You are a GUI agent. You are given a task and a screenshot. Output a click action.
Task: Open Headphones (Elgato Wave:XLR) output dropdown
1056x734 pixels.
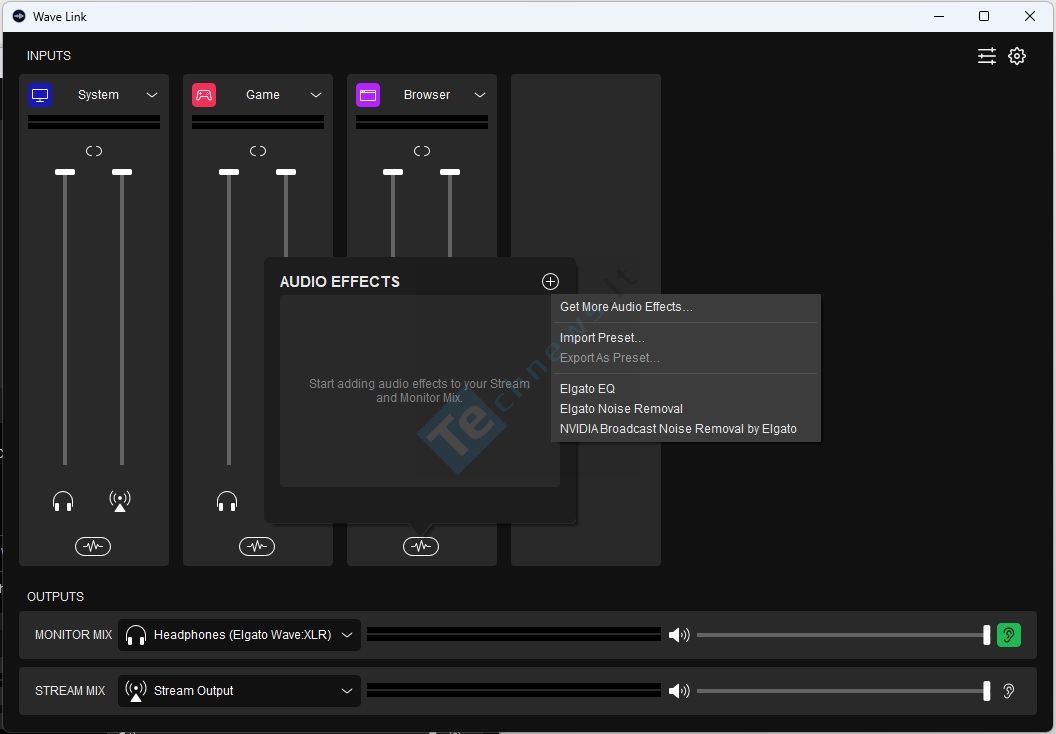coord(239,635)
